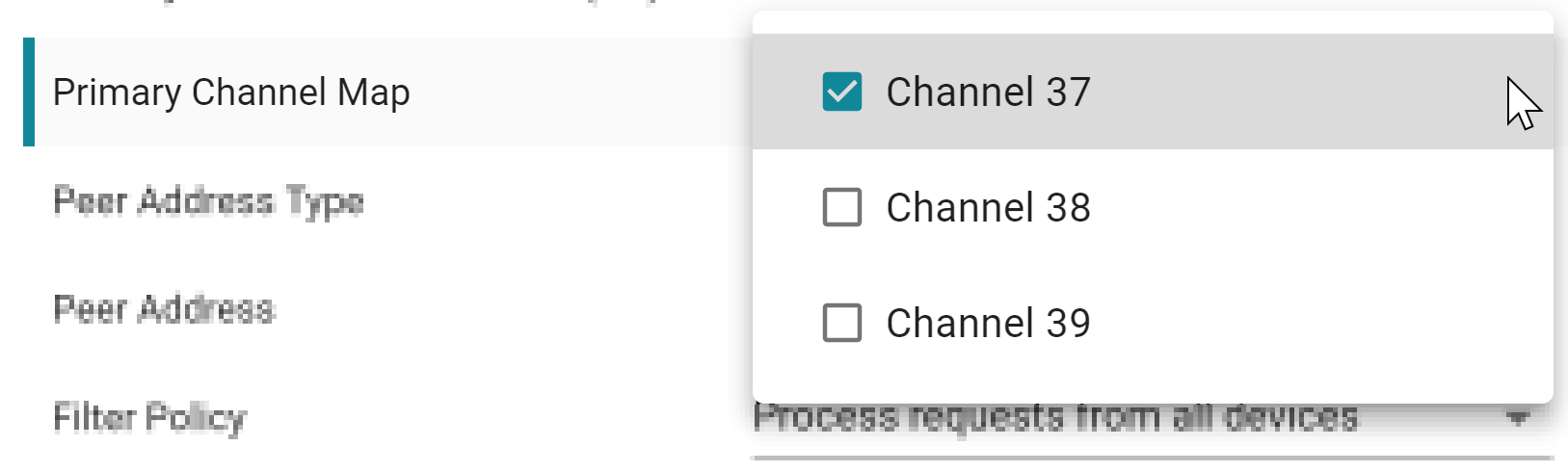The height and width of the screenshot is (472, 1568).
Task: Click blank area right of Peer Address Type
Action: tap(559, 201)
